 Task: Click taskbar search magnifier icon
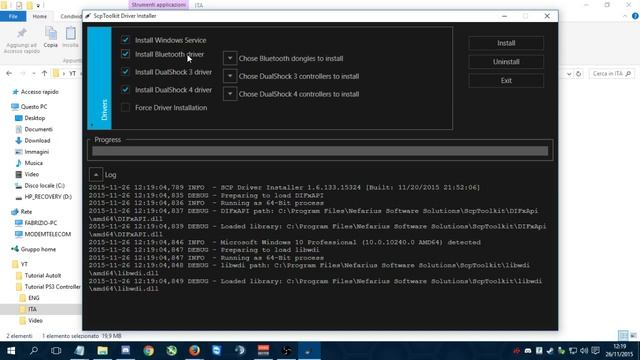[x=34, y=351]
